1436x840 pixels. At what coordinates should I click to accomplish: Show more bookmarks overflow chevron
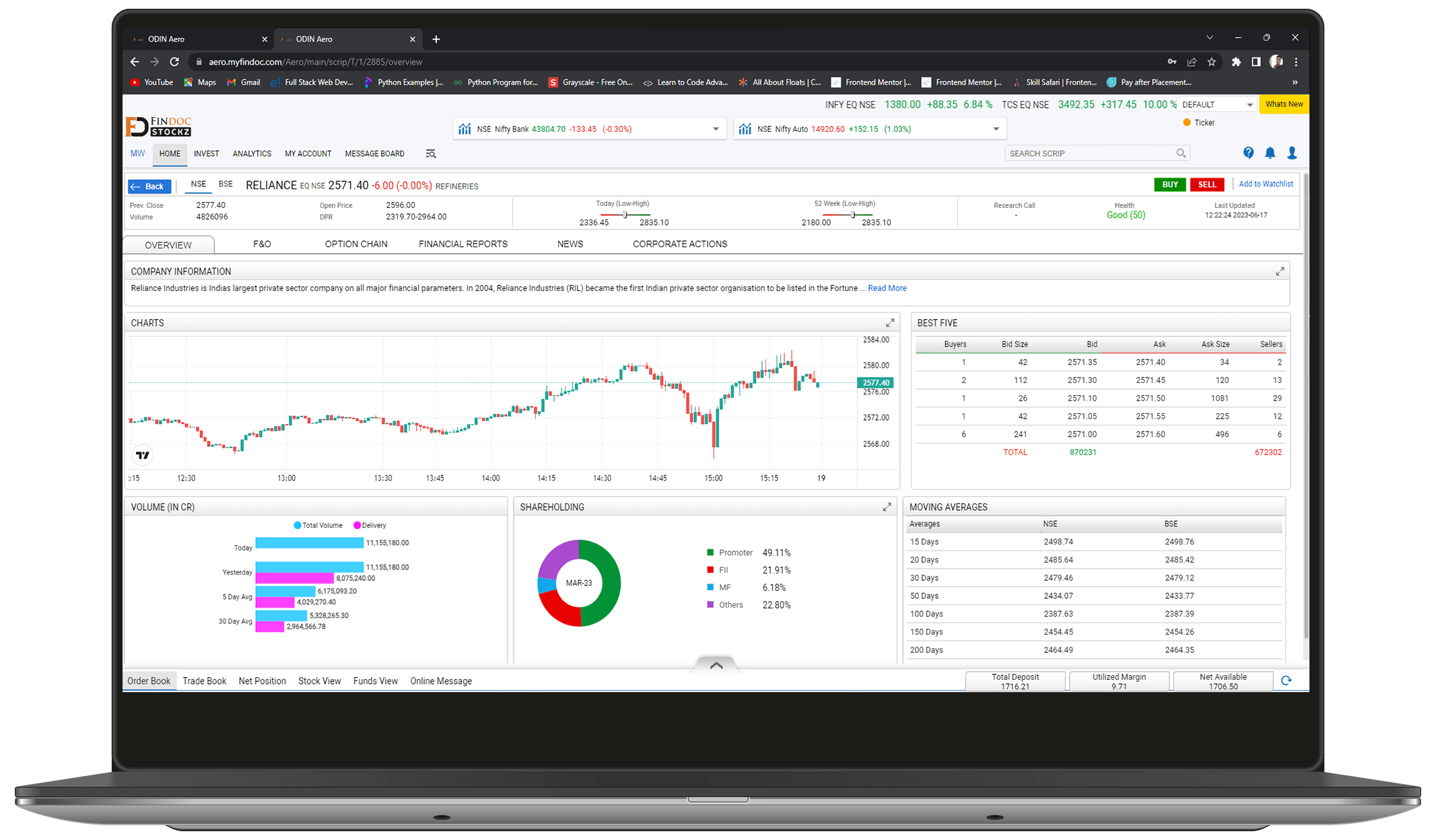click(1295, 82)
